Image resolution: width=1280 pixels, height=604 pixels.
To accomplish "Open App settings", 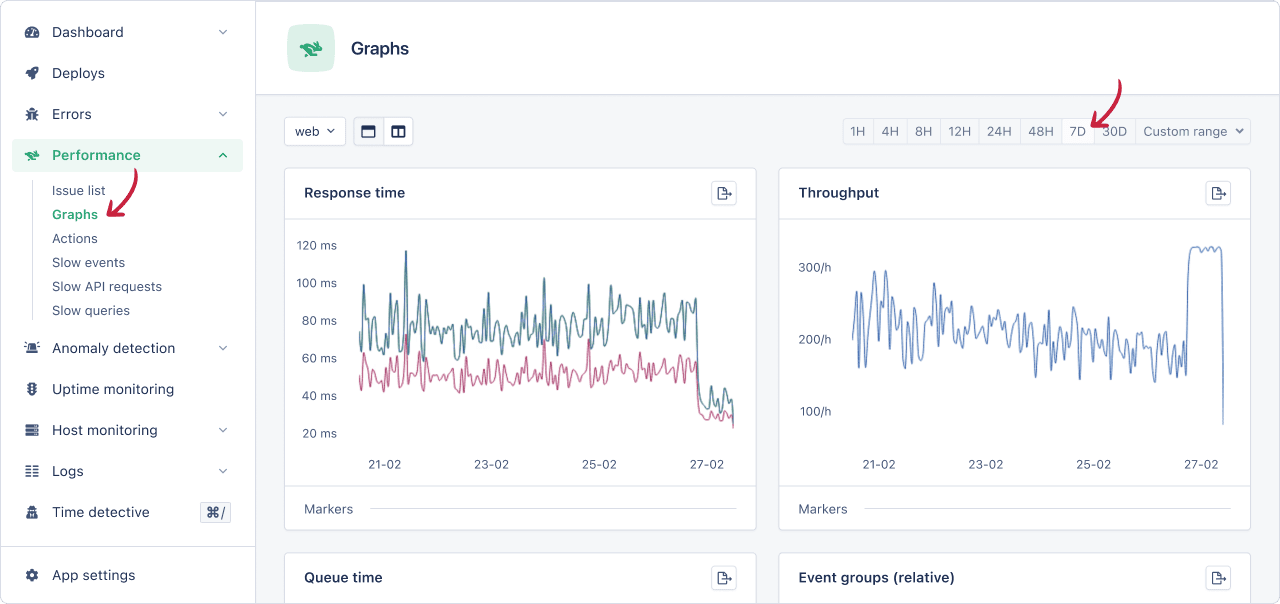I will click(92, 575).
